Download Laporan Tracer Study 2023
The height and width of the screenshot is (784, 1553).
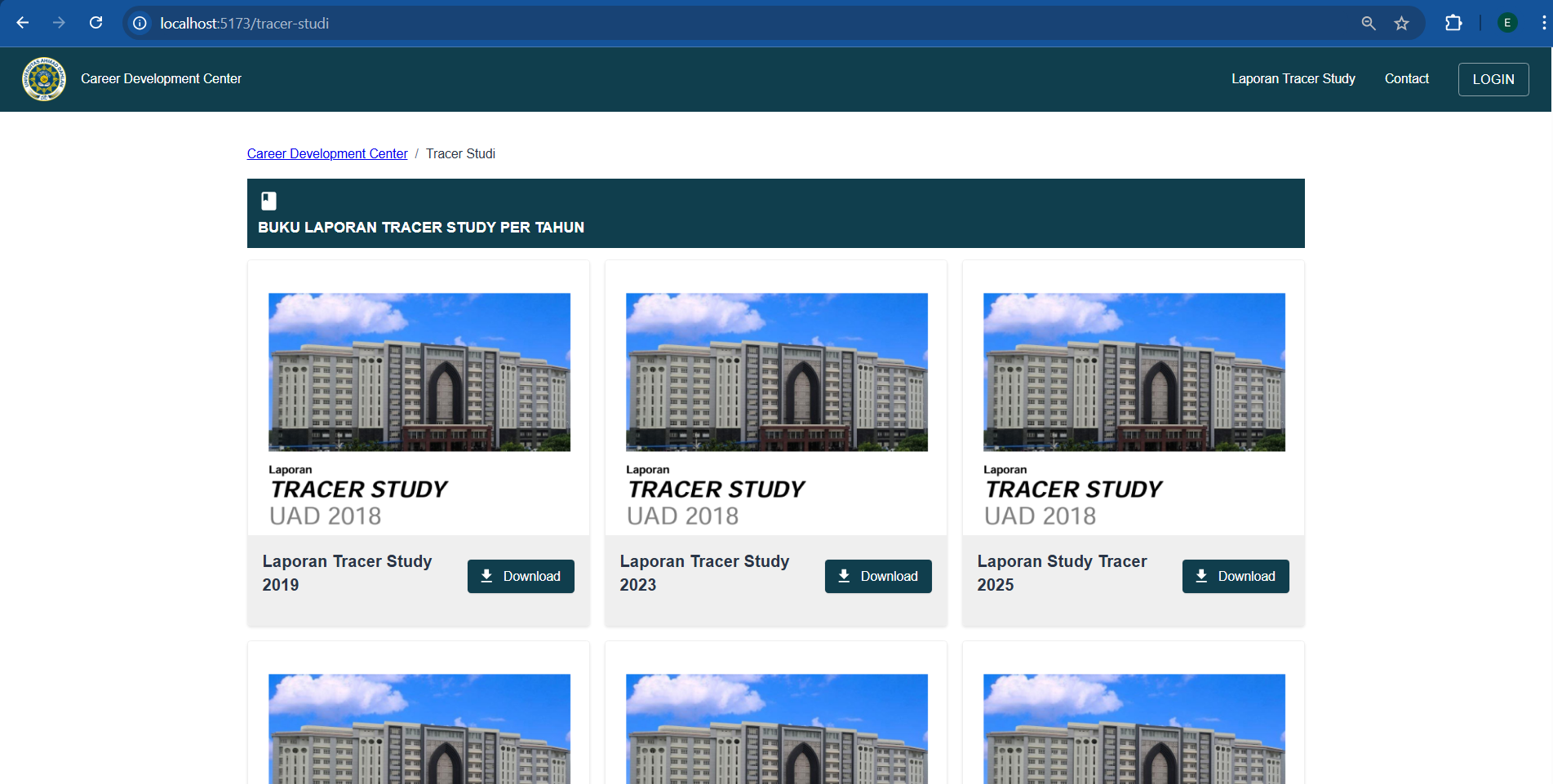pyautogui.click(x=878, y=576)
